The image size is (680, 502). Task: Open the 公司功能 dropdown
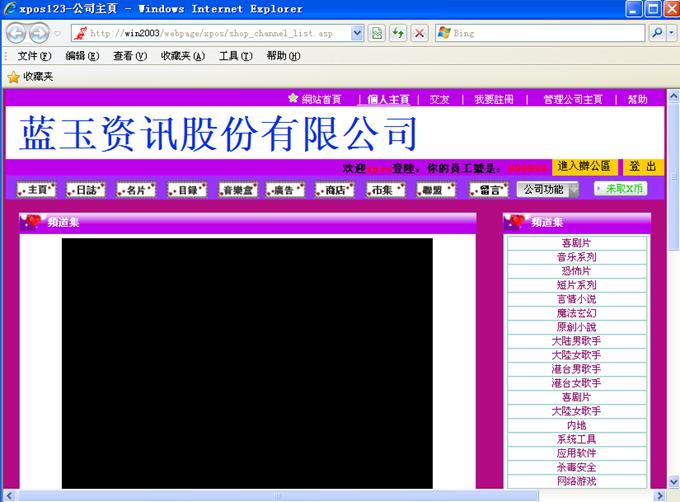pos(548,189)
